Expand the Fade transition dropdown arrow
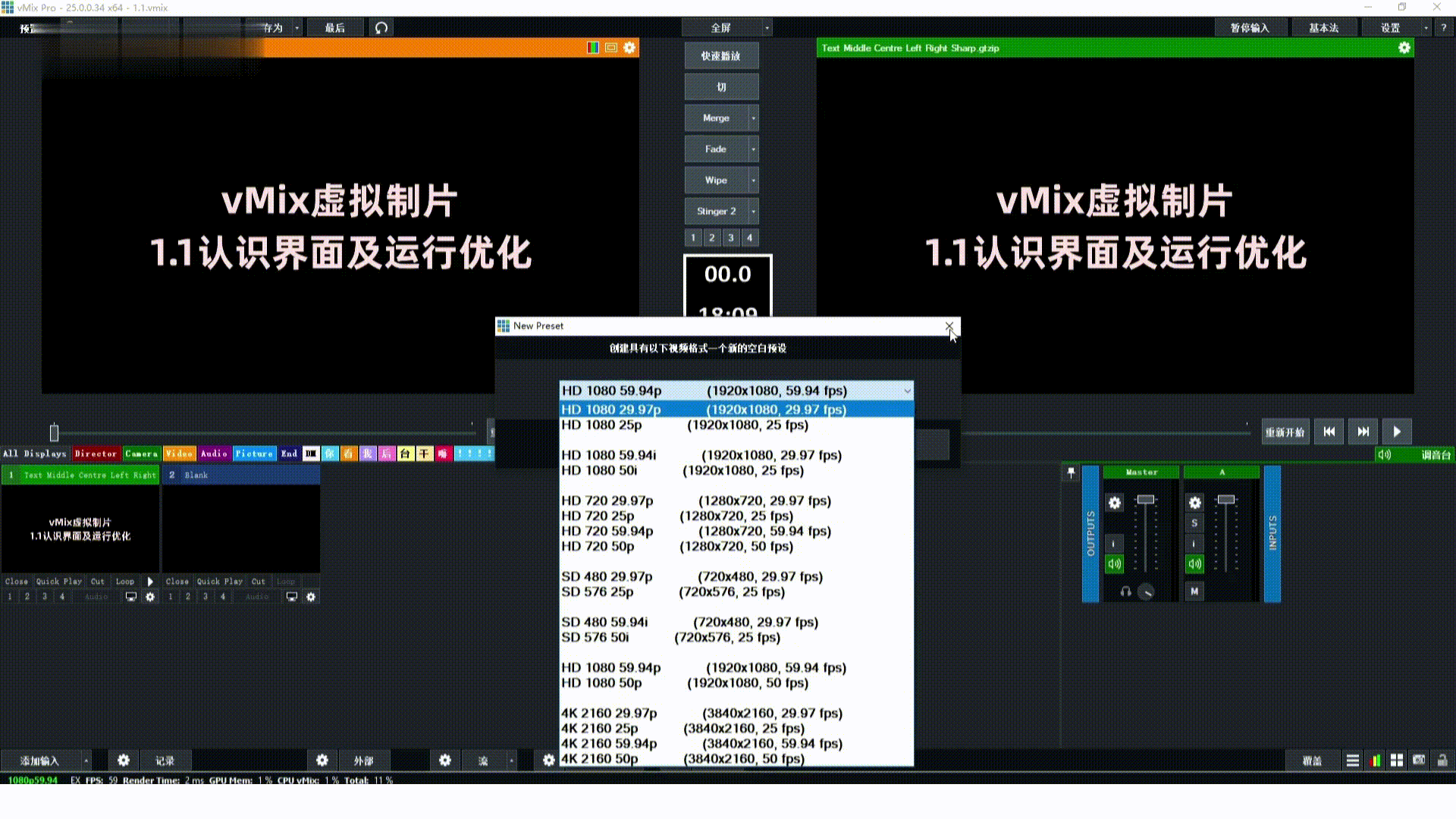The width and height of the screenshot is (1456, 819). click(753, 149)
